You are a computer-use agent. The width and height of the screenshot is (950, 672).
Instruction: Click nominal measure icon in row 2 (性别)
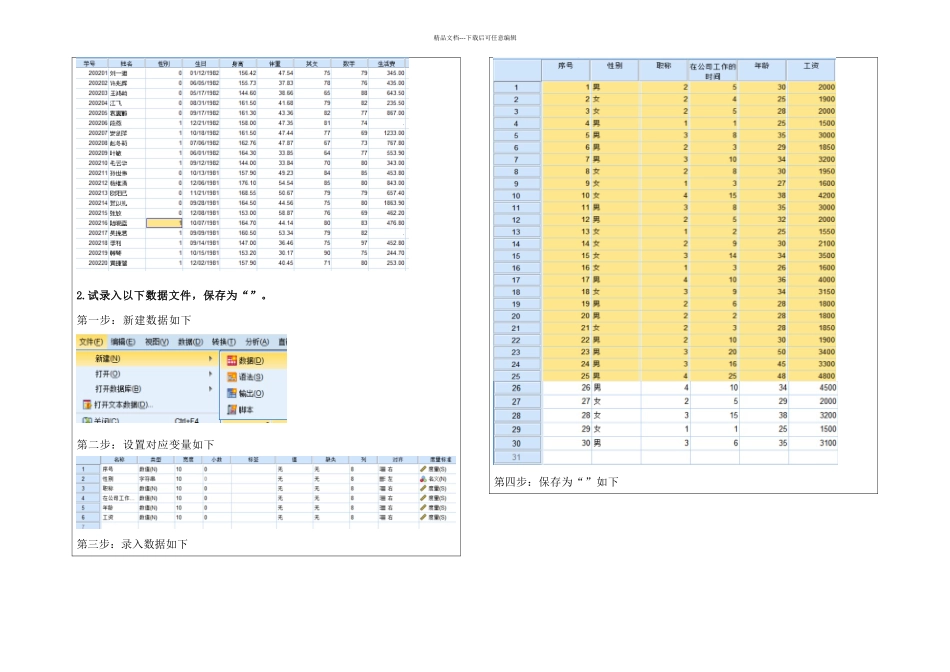[x=423, y=480]
